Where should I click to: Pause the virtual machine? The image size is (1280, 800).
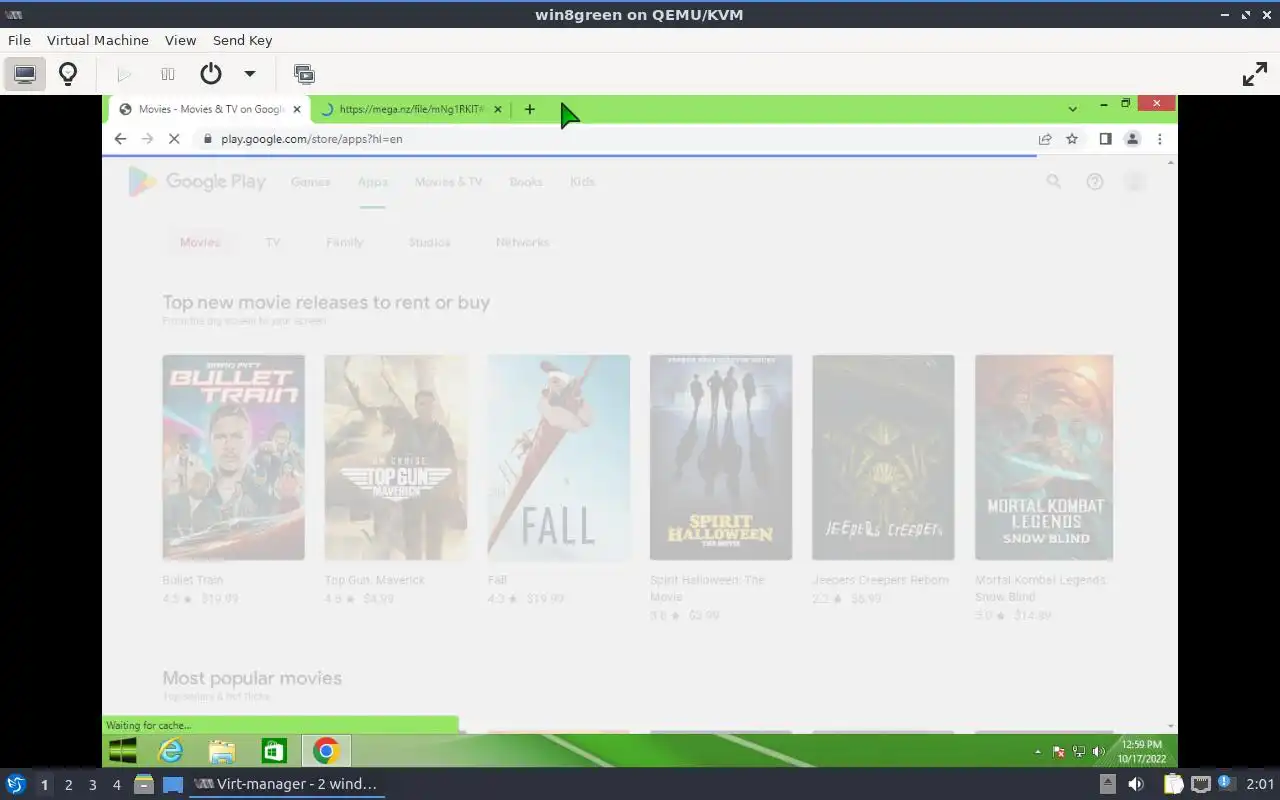[168, 74]
